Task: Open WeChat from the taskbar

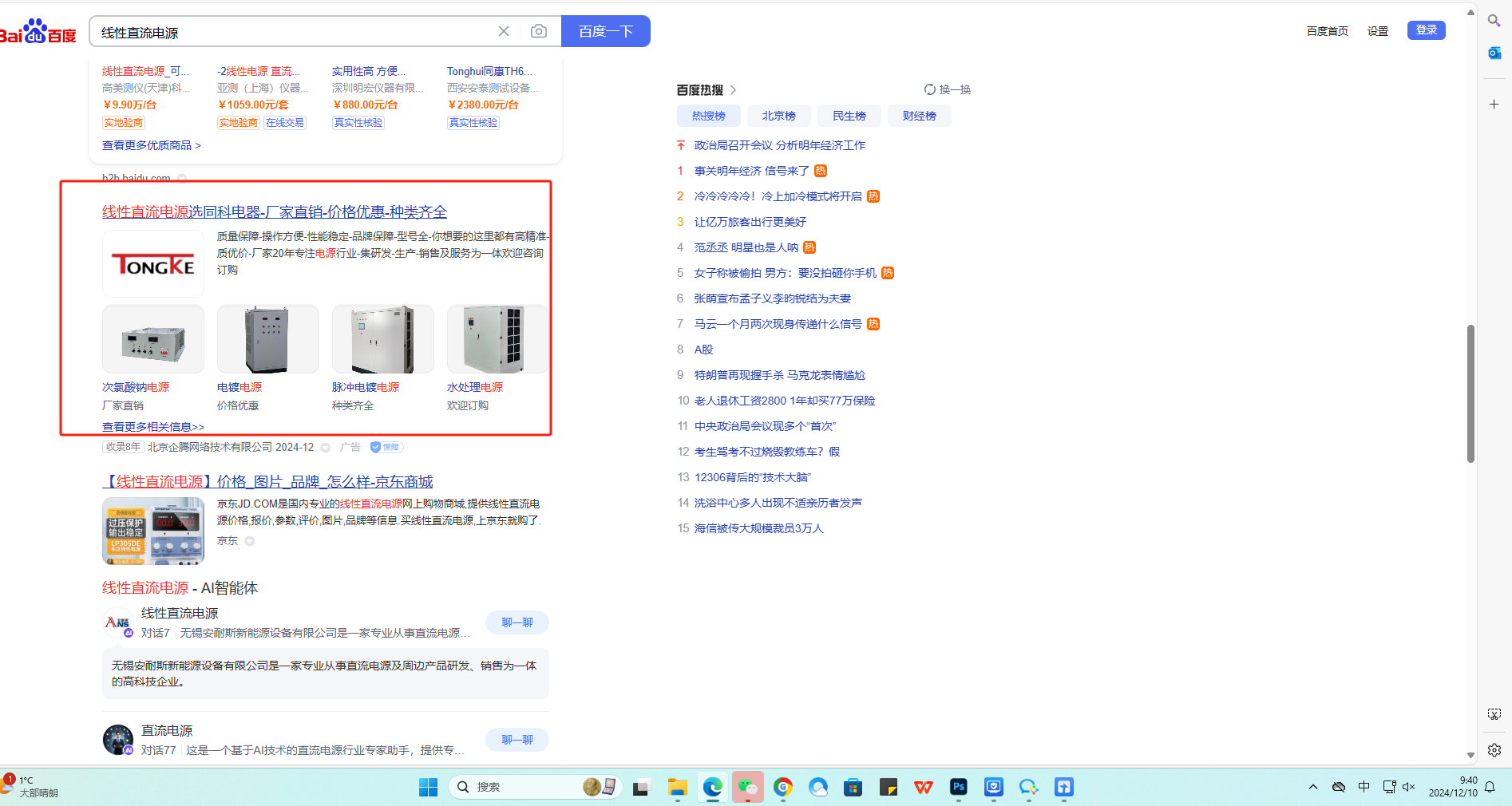Action: point(748,788)
